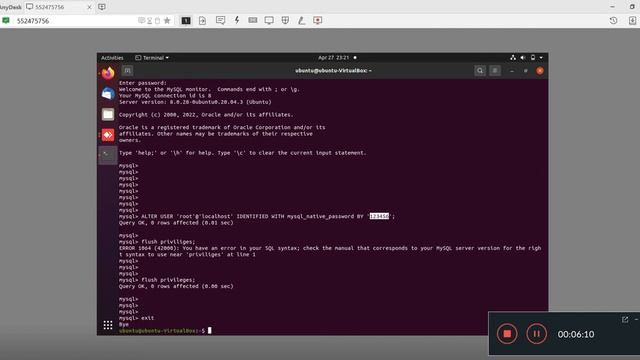Screen dimensions: 640x360
Task: Open the Terminal app menu in top bar
Action: point(152,58)
